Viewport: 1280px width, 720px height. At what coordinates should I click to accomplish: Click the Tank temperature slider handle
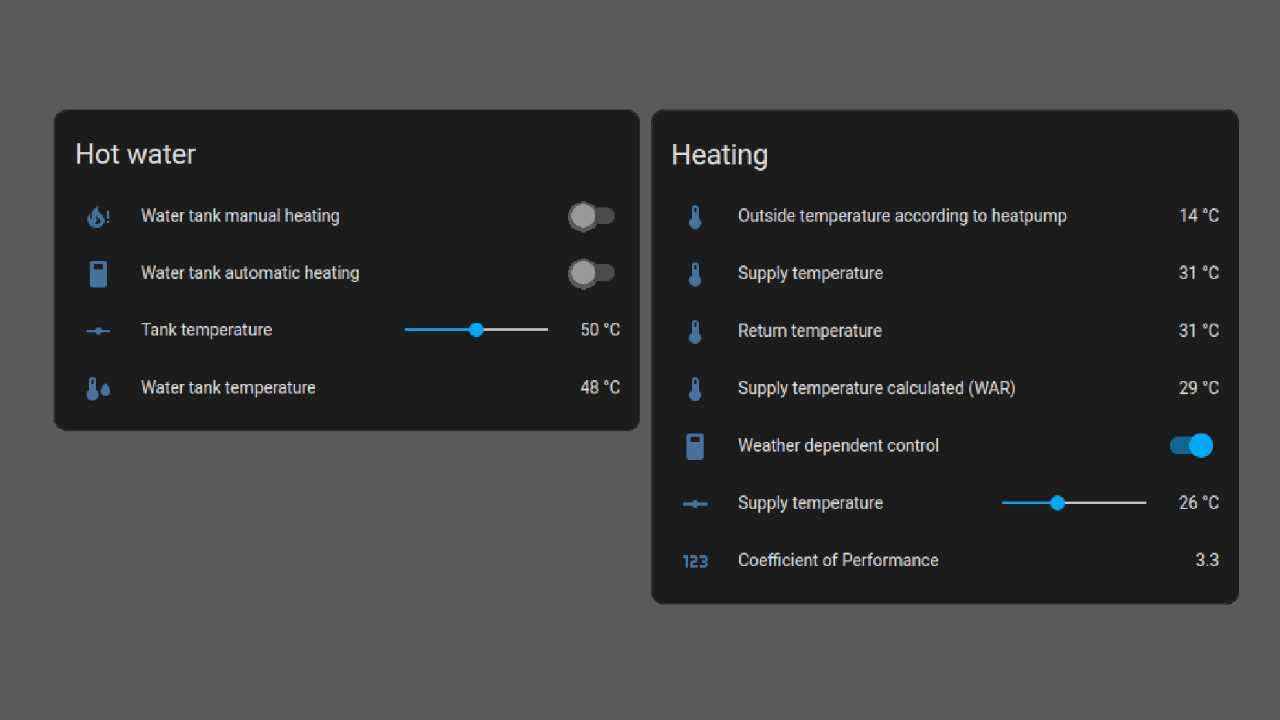click(x=476, y=330)
